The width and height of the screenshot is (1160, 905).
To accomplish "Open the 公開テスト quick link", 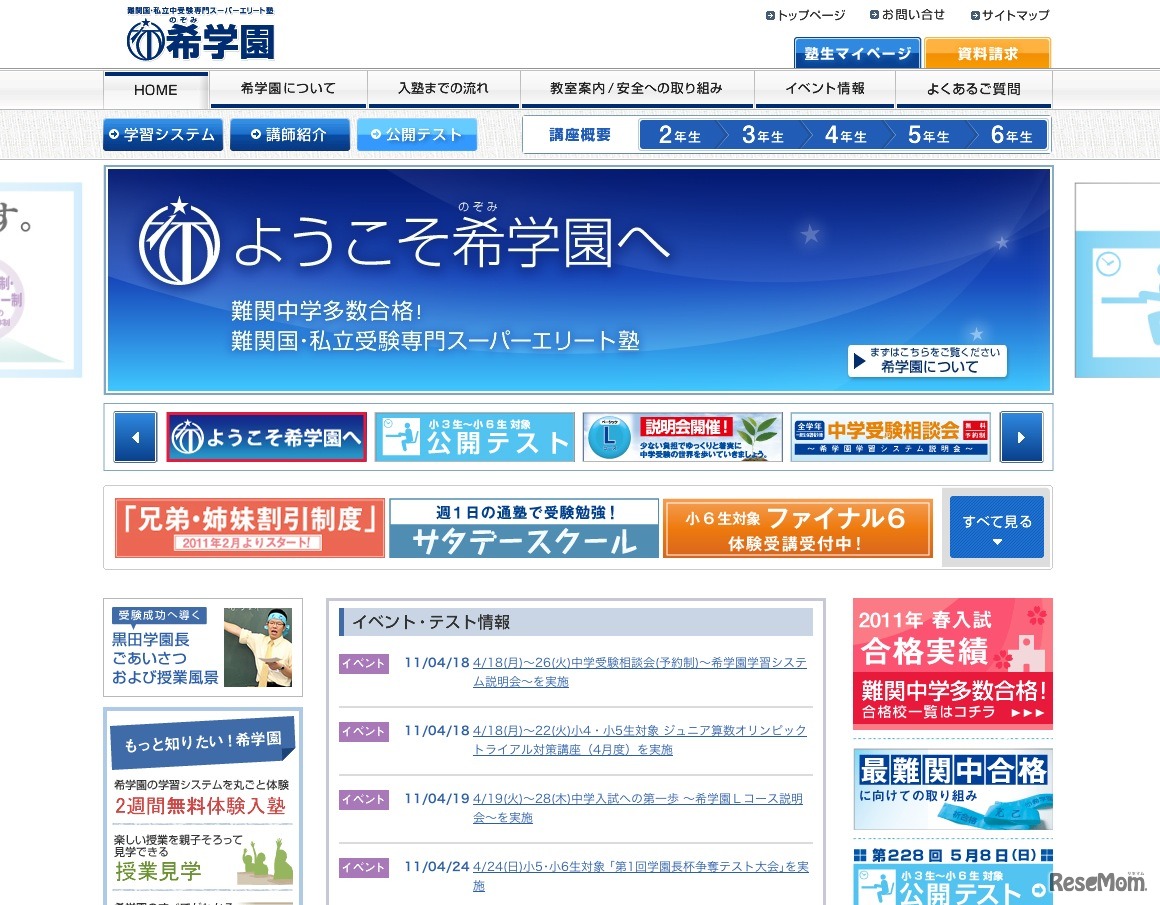I will point(416,134).
